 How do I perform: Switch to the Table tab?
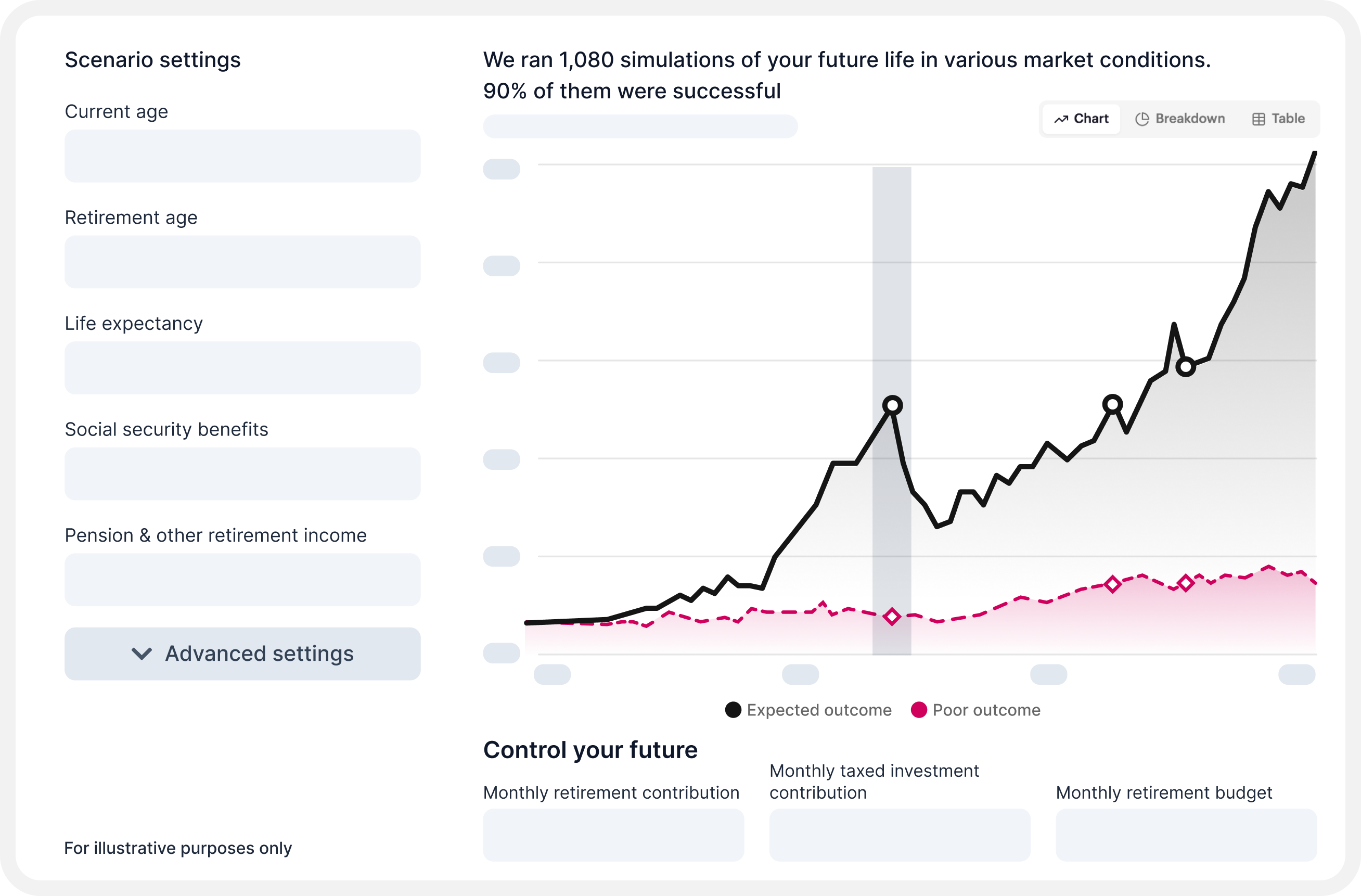pyautogui.click(x=1278, y=119)
